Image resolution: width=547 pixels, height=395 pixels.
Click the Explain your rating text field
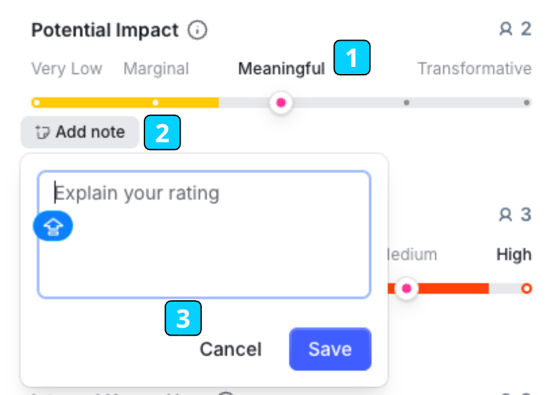click(x=204, y=234)
